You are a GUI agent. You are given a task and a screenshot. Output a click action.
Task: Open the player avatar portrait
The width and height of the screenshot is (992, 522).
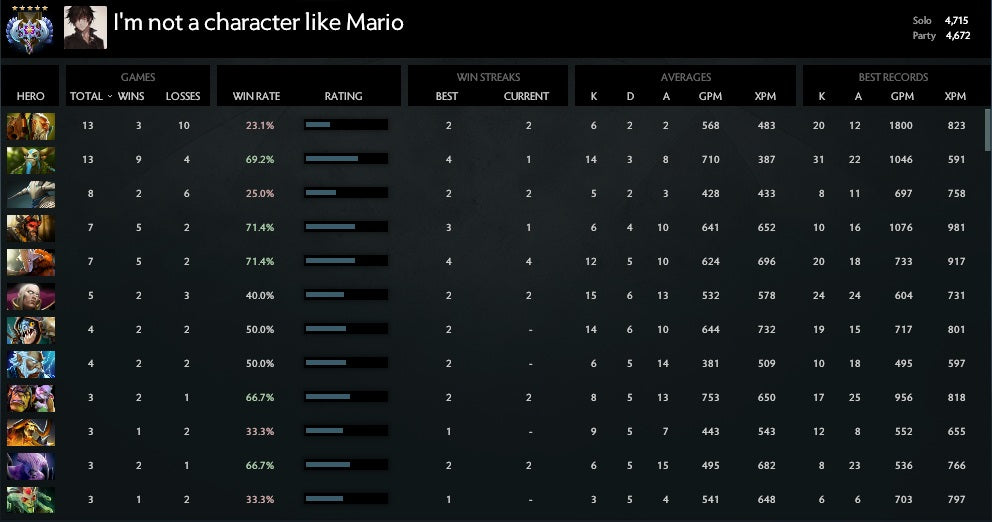coord(85,28)
